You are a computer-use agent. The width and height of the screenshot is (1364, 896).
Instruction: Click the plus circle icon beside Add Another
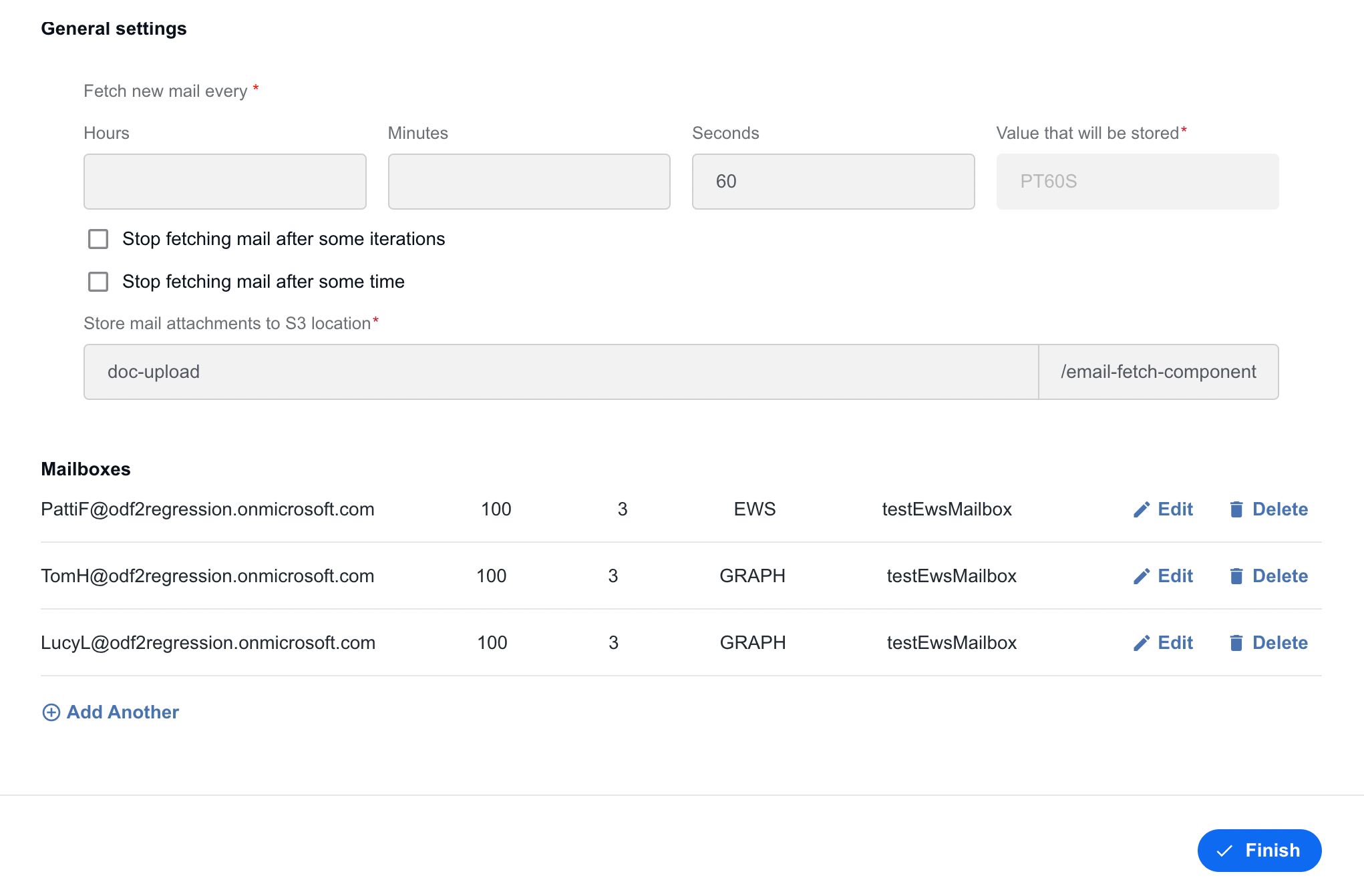pyautogui.click(x=51, y=712)
